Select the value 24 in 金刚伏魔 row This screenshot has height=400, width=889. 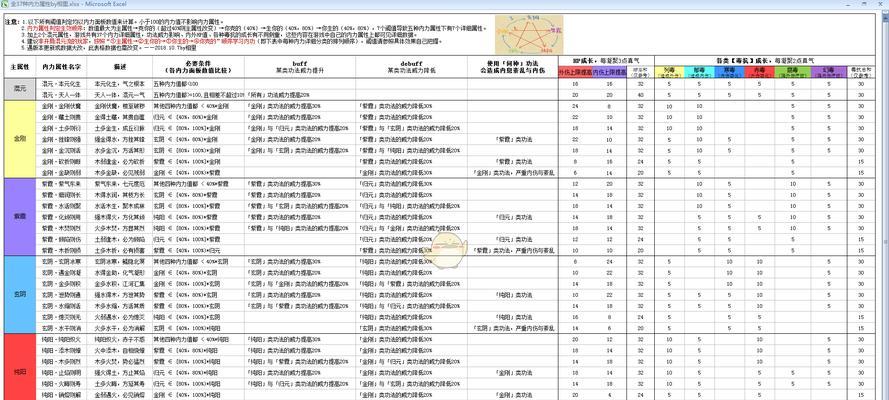[x=575, y=106]
